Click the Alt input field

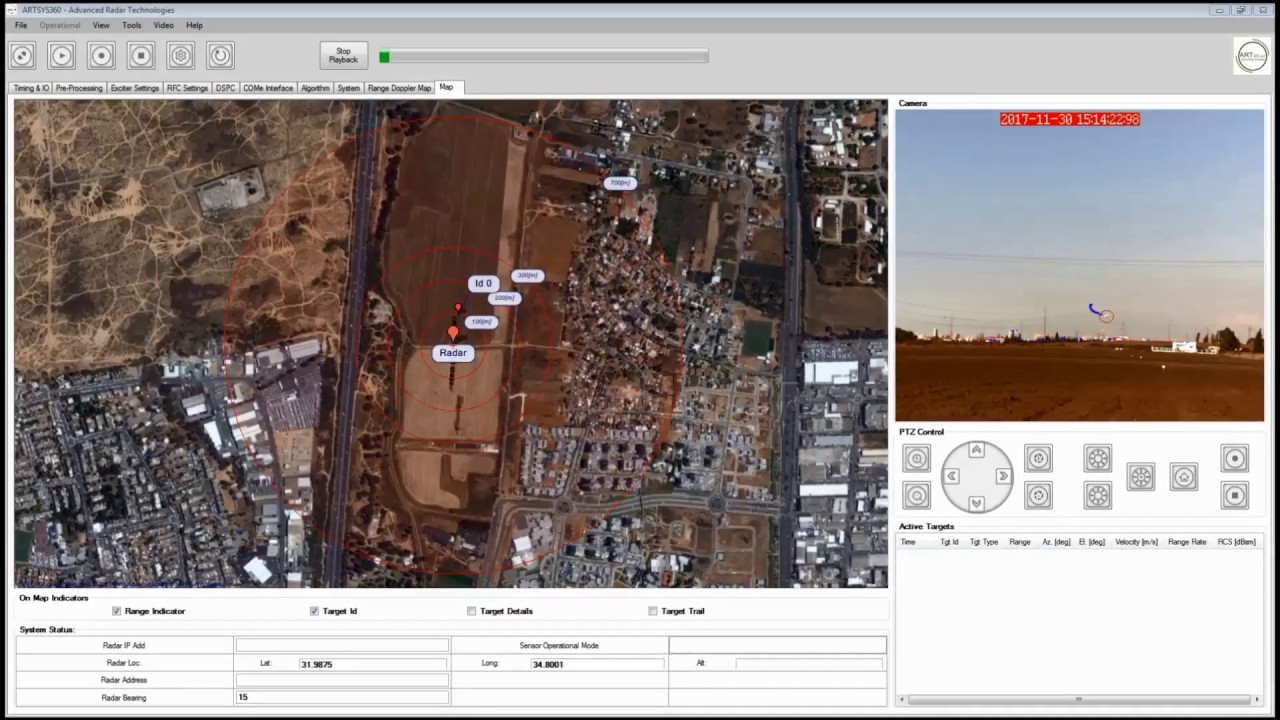[x=809, y=664]
